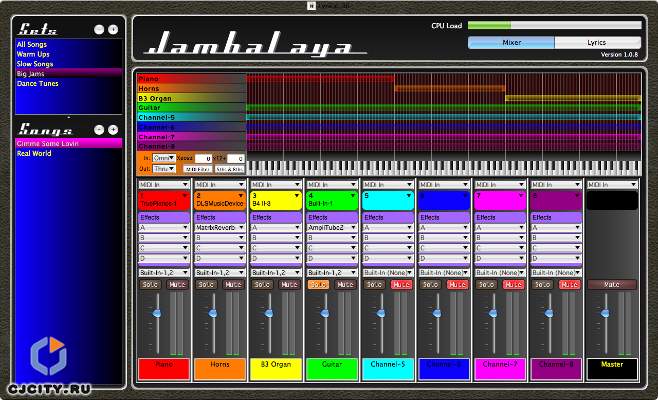Mute the Master channel

611,285
